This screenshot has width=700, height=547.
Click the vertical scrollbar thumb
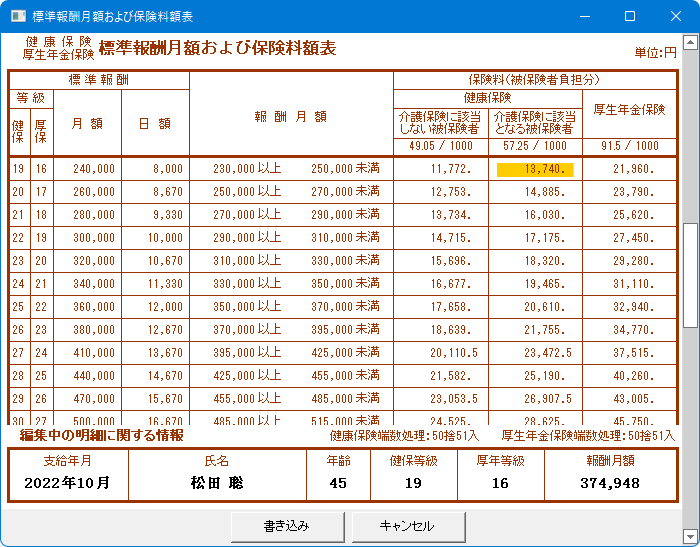tap(690, 276)
